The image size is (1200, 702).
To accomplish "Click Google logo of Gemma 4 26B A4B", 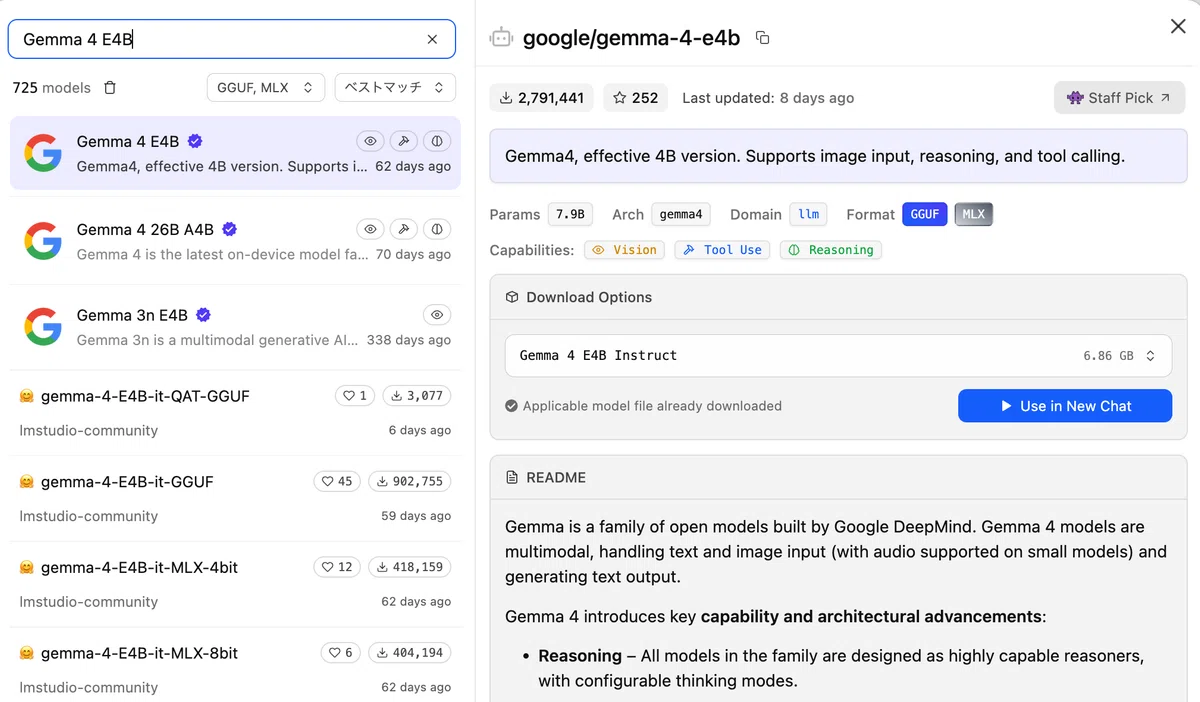I will point(43,241).
